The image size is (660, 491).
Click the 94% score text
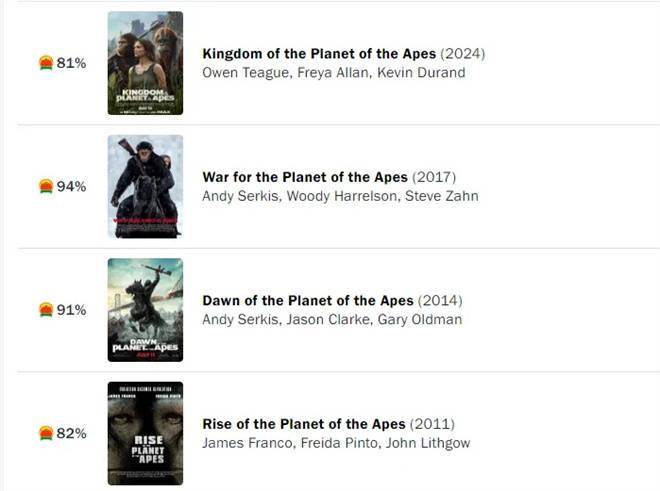[x=71, y=186]
